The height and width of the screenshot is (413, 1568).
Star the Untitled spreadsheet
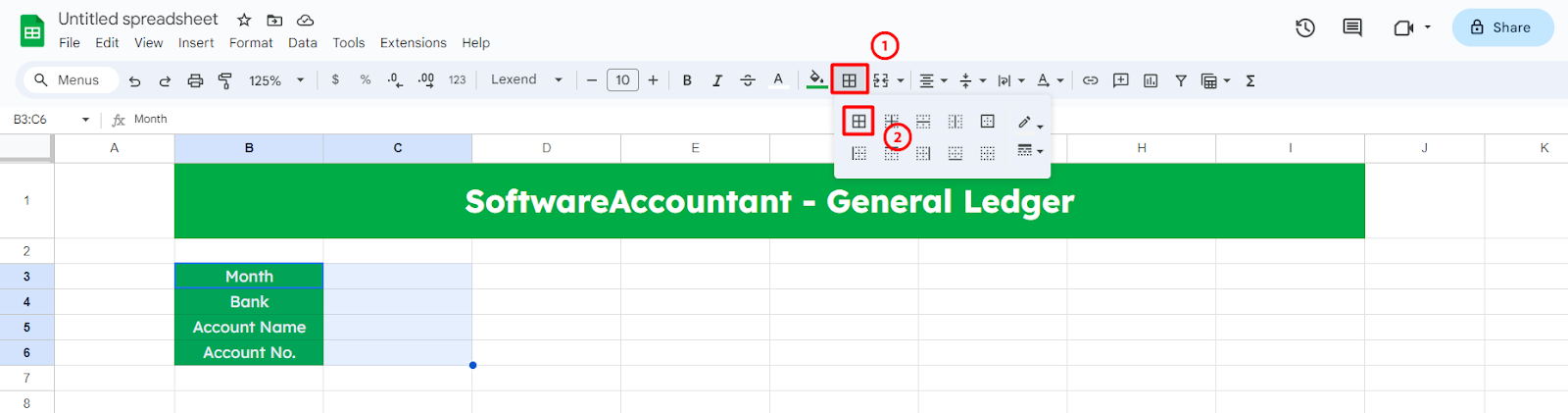[244, 20]
